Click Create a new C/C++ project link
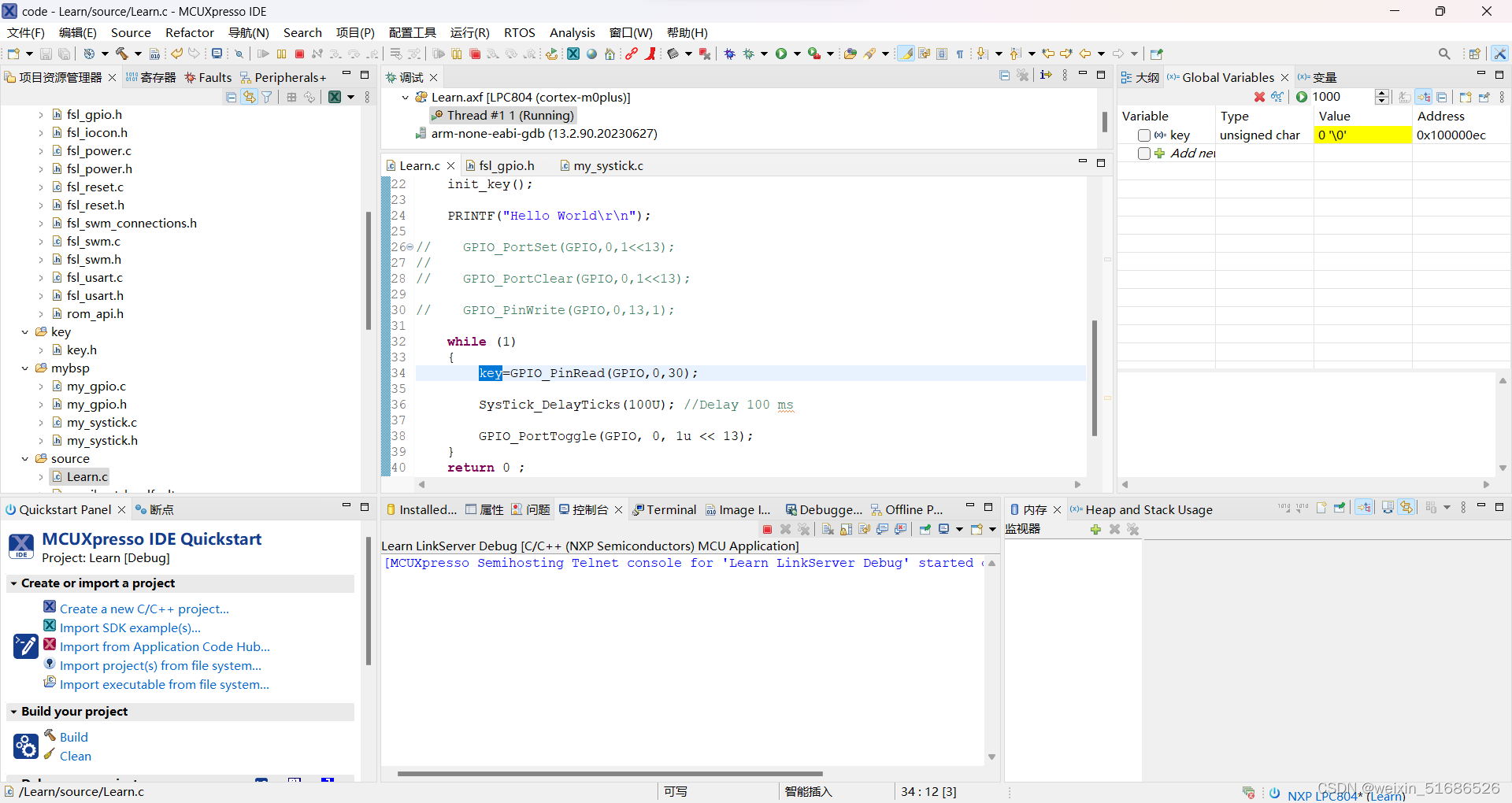This screenshot has width=1512, height=803. click(144, 609)
